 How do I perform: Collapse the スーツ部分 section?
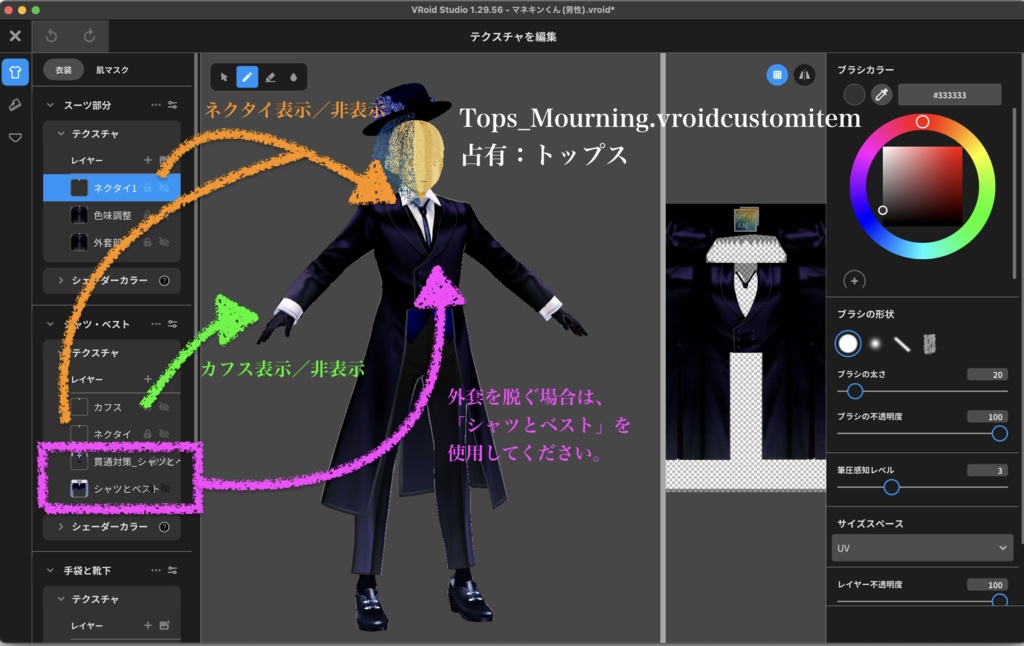tap(49, 104)
